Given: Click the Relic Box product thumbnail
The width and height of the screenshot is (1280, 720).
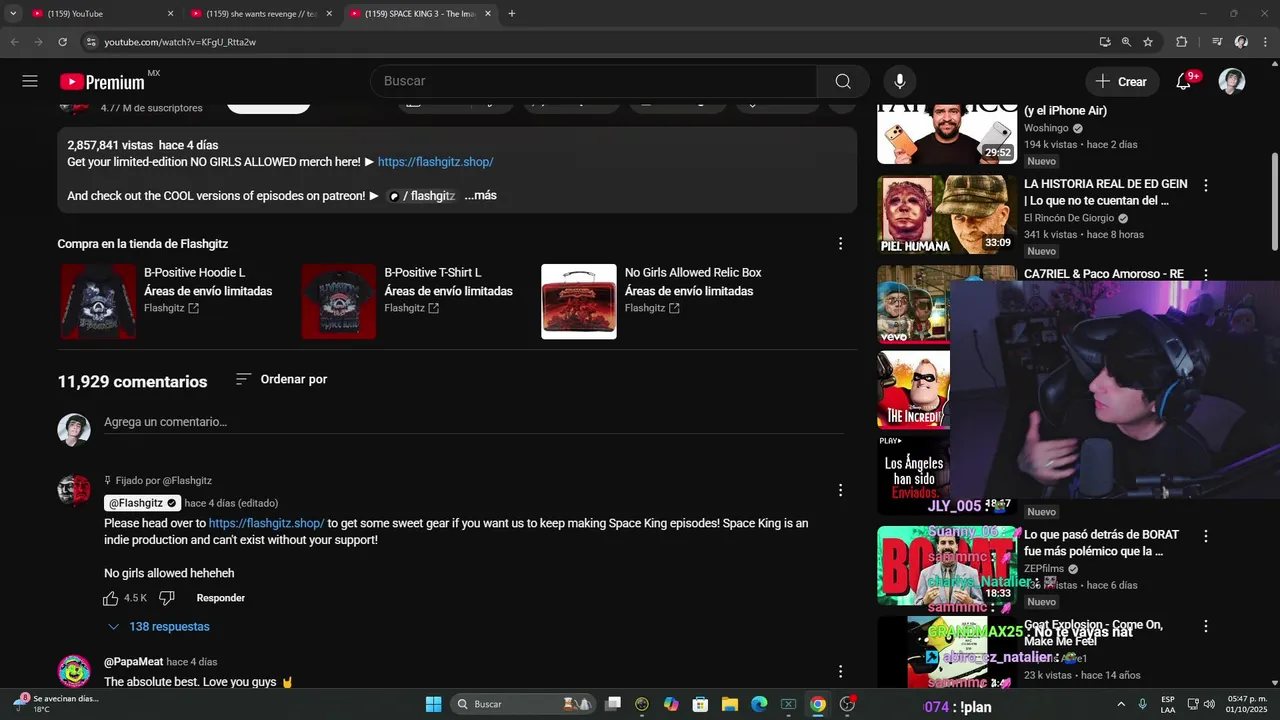Looking at the screenshot, I should tap(579, 302).
